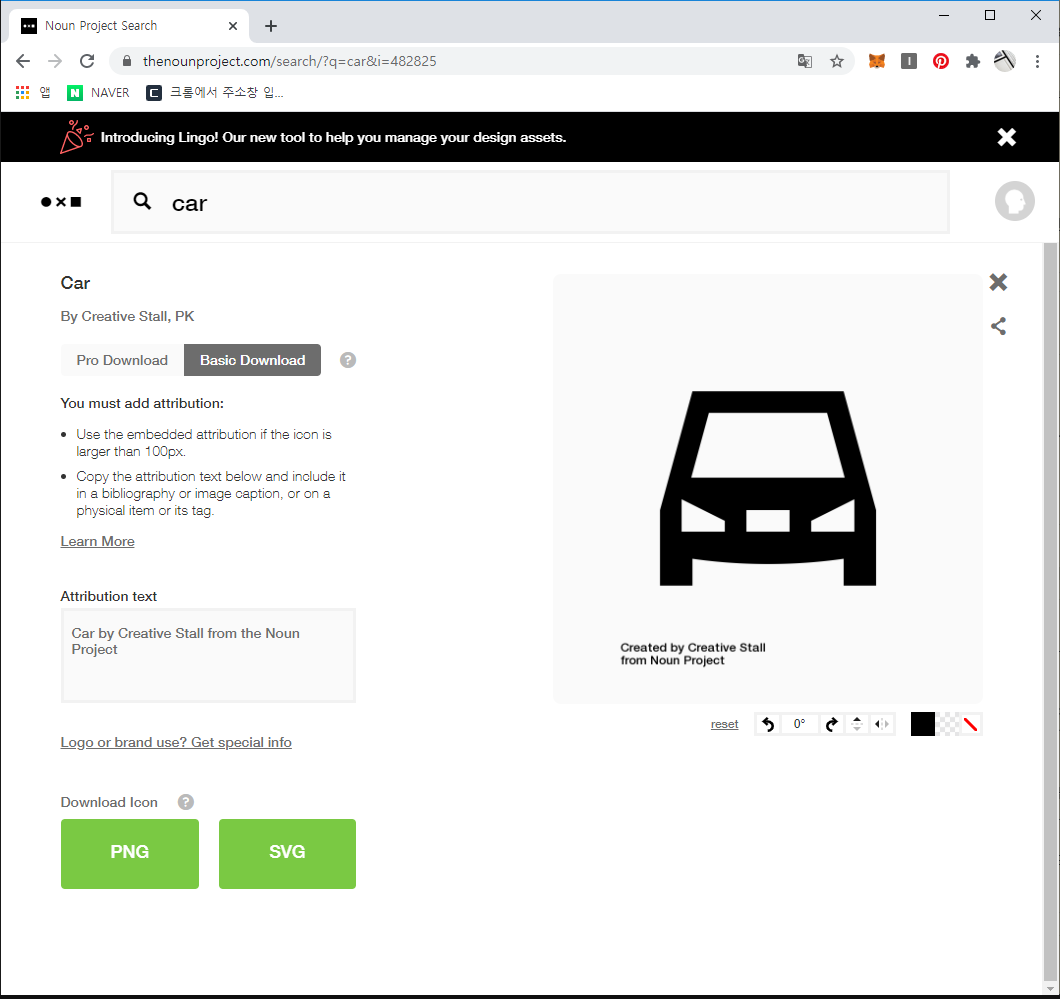Open help next to download options
Image resolution: width=1060 pixels, height=999 pixels.
[347, 360]
